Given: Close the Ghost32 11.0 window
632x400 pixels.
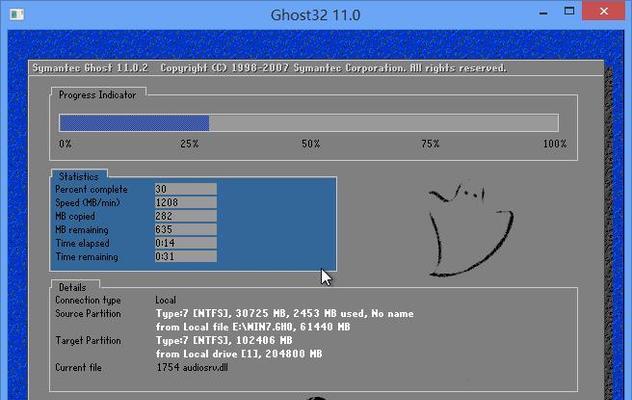Looking at the screenshot, I should (x=603, y=11).
